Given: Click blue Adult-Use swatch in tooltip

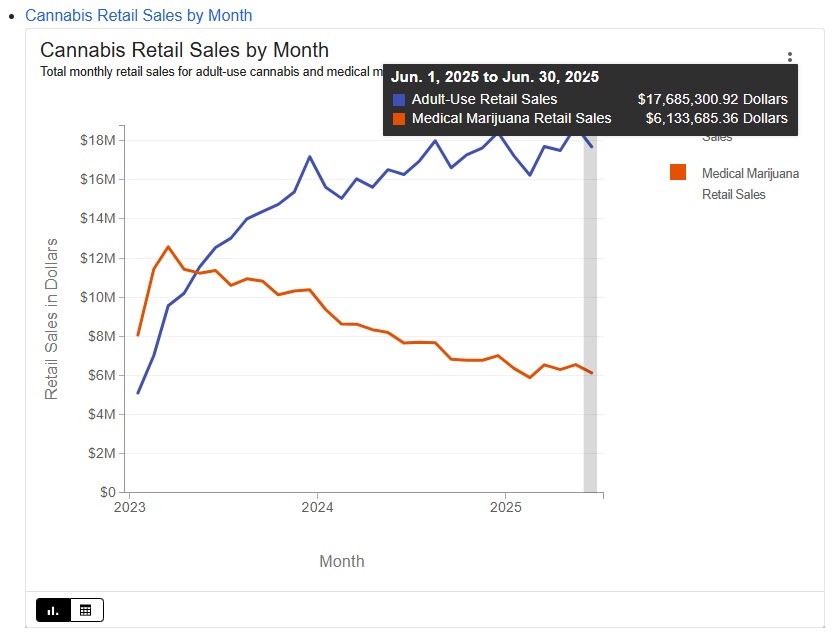Looking at the screenshot, I should click(399, 99).
